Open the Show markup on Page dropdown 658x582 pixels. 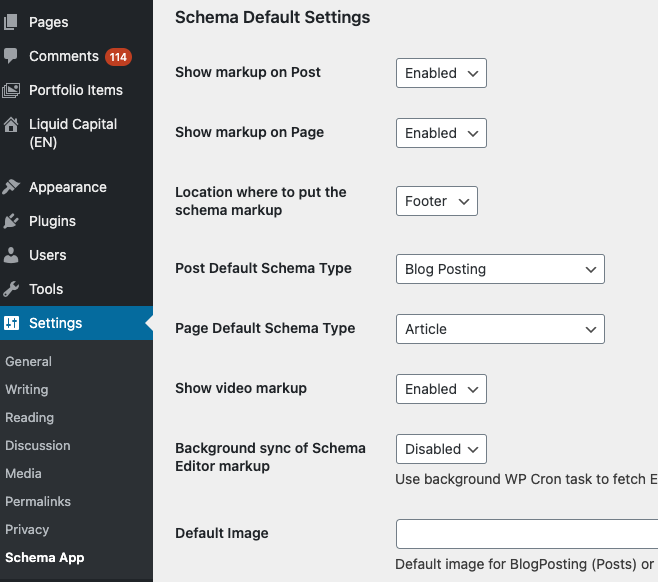[441, 133]
